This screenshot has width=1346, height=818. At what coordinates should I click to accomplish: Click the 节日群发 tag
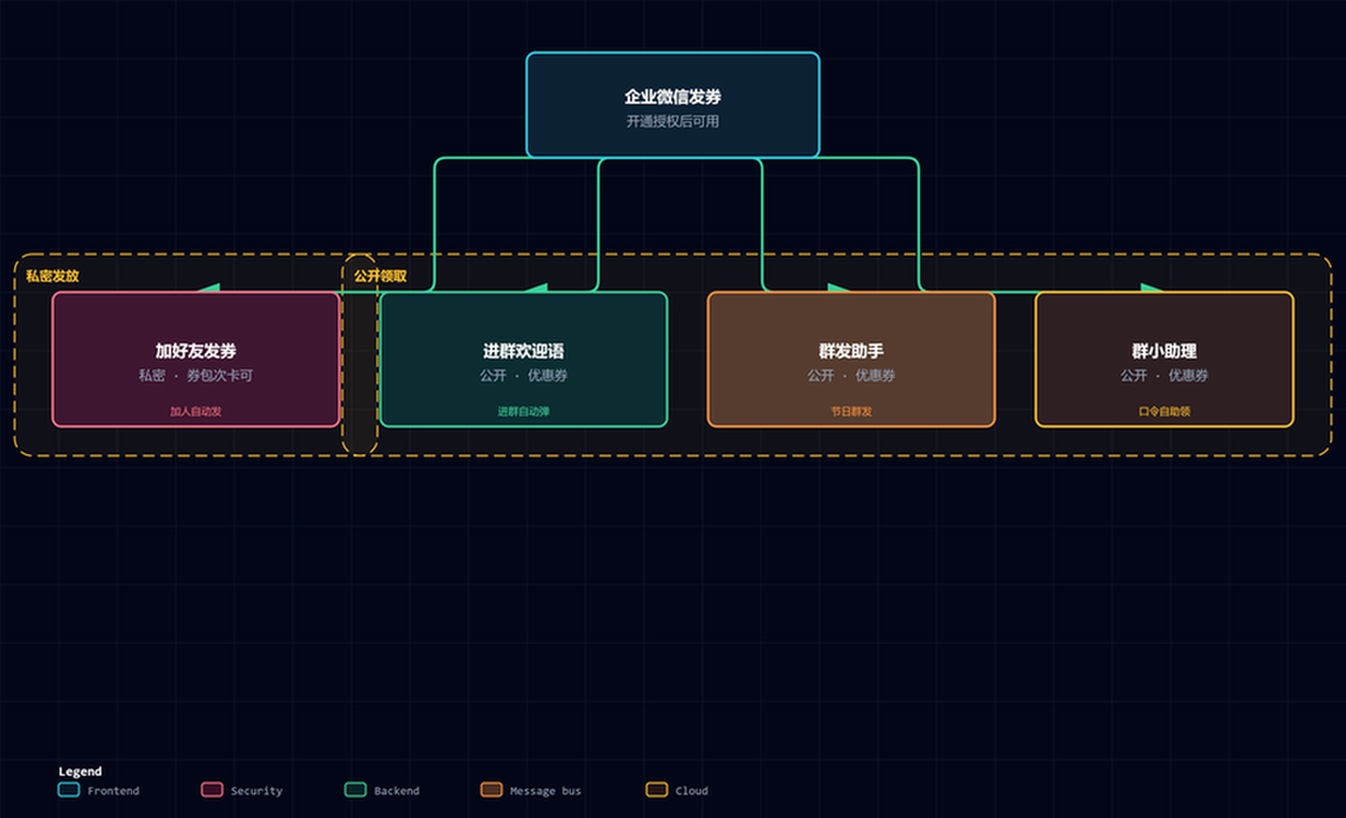(x=851, y=411)
